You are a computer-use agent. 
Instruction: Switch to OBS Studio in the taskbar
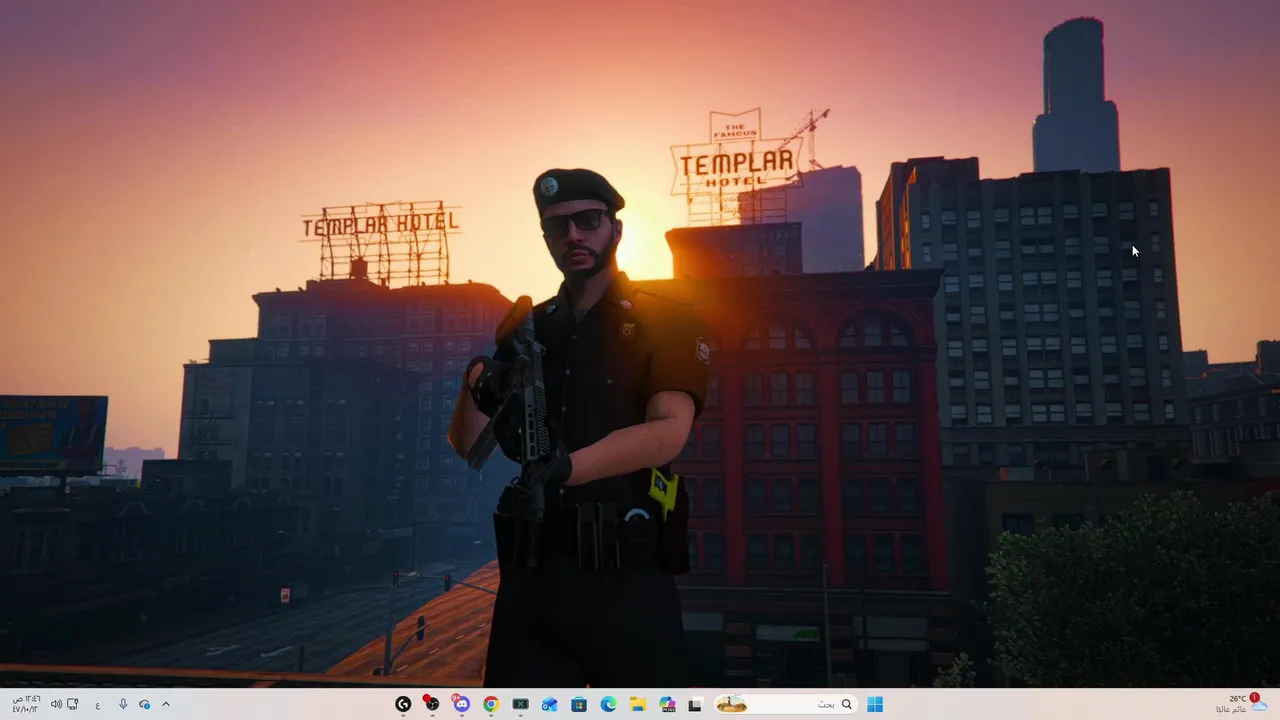431,704
